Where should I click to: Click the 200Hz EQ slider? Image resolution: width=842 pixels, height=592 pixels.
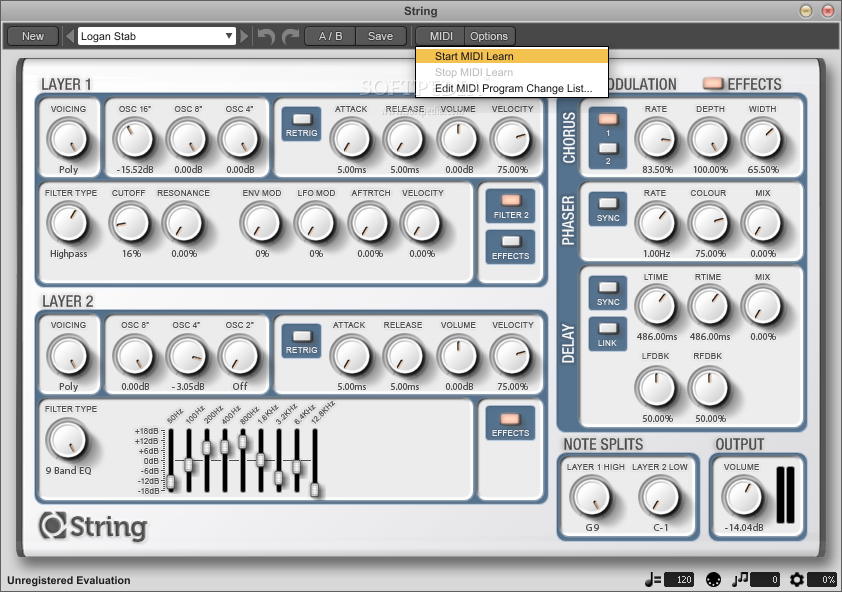point(207,460)
